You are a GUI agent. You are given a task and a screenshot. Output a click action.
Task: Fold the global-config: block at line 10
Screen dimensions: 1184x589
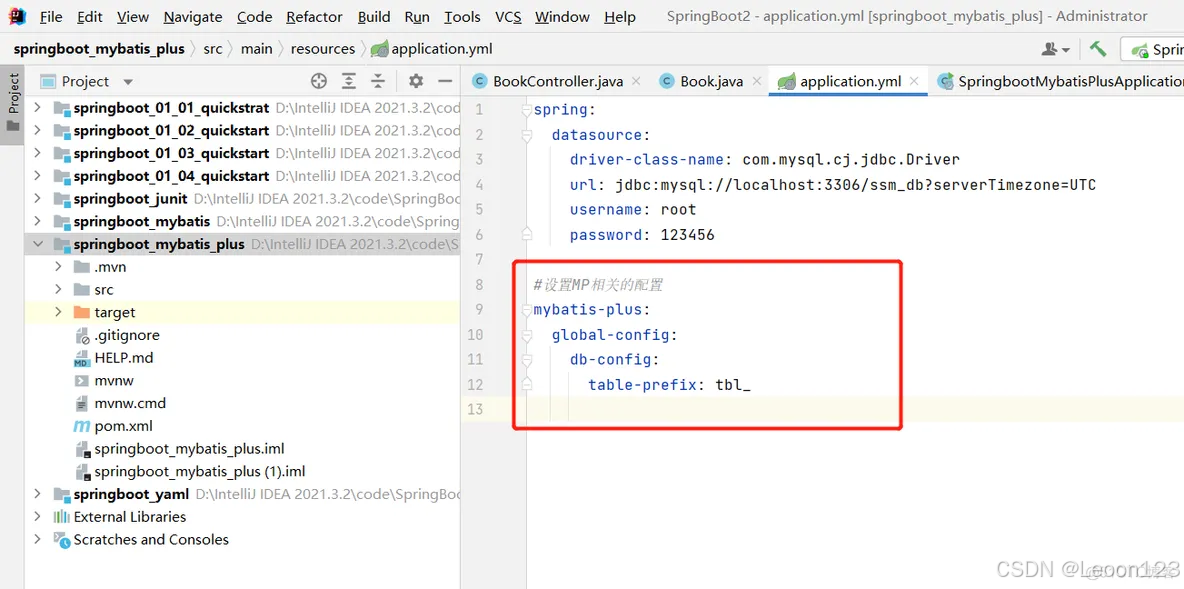point(526,335)
